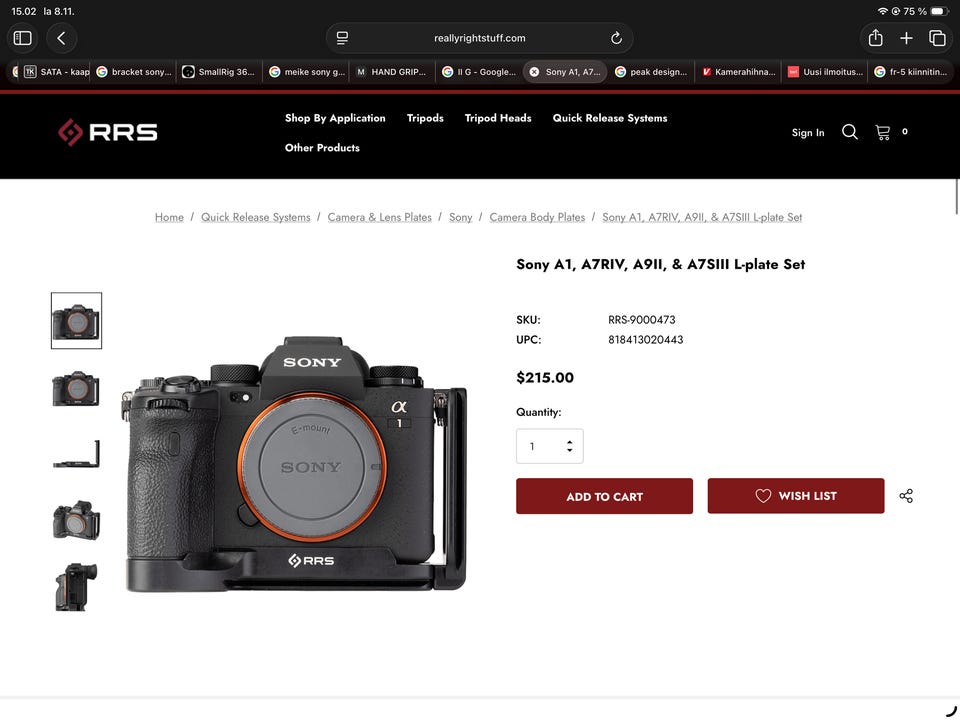The height and width of the screenshot is (720, 960).
Task: Switch to the peak design... tab
Action: coord(651,72)
